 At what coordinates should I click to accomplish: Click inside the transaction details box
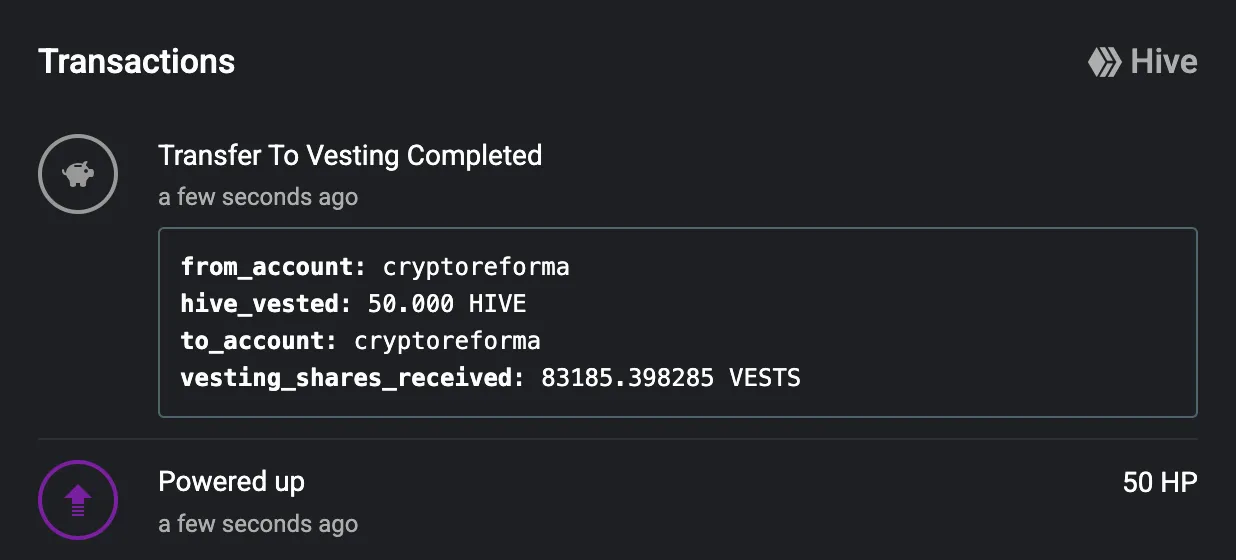click(x=678, y=322)
